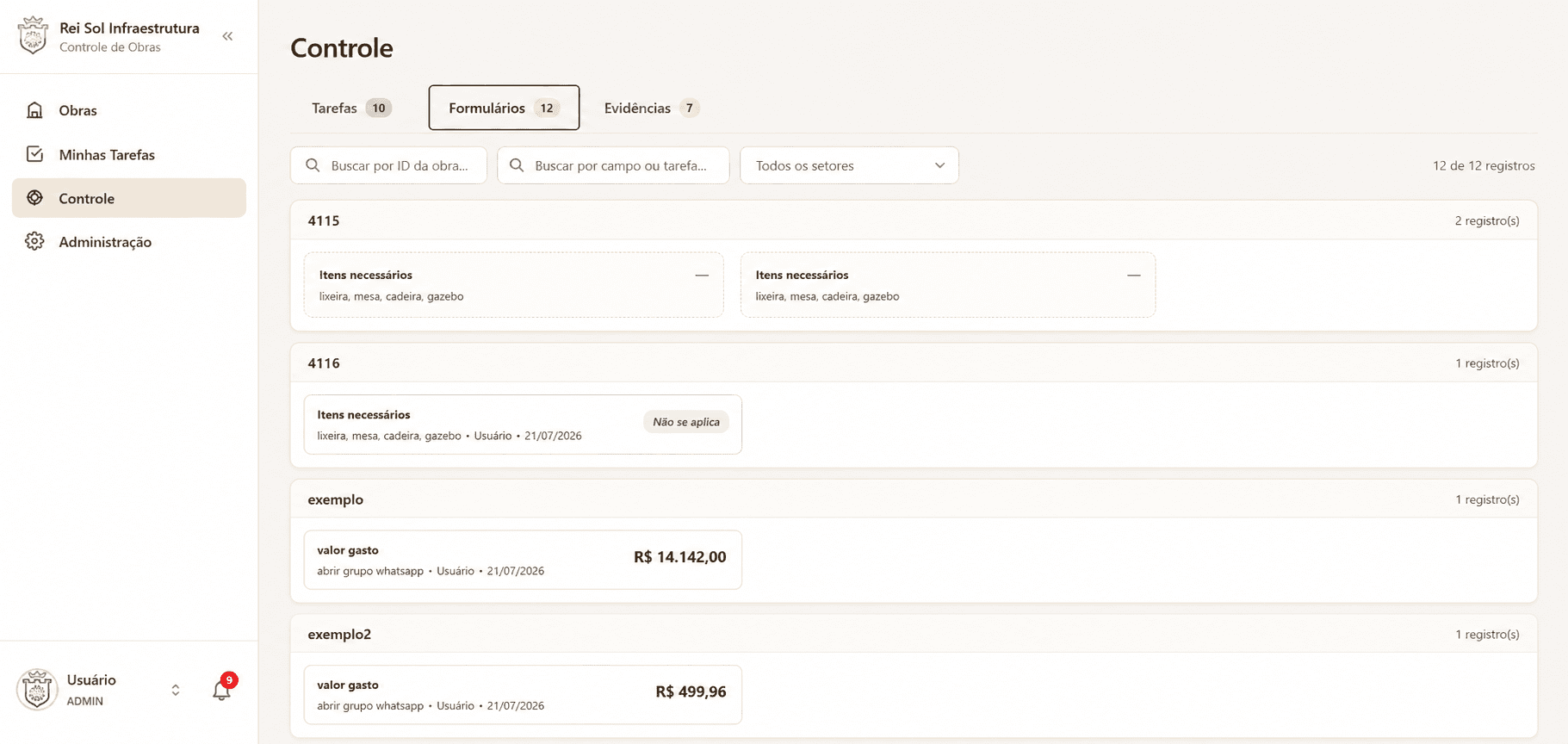The image size is (1568, 744).
Task: Open Administração in the sidebar
Action: [129, 242]
